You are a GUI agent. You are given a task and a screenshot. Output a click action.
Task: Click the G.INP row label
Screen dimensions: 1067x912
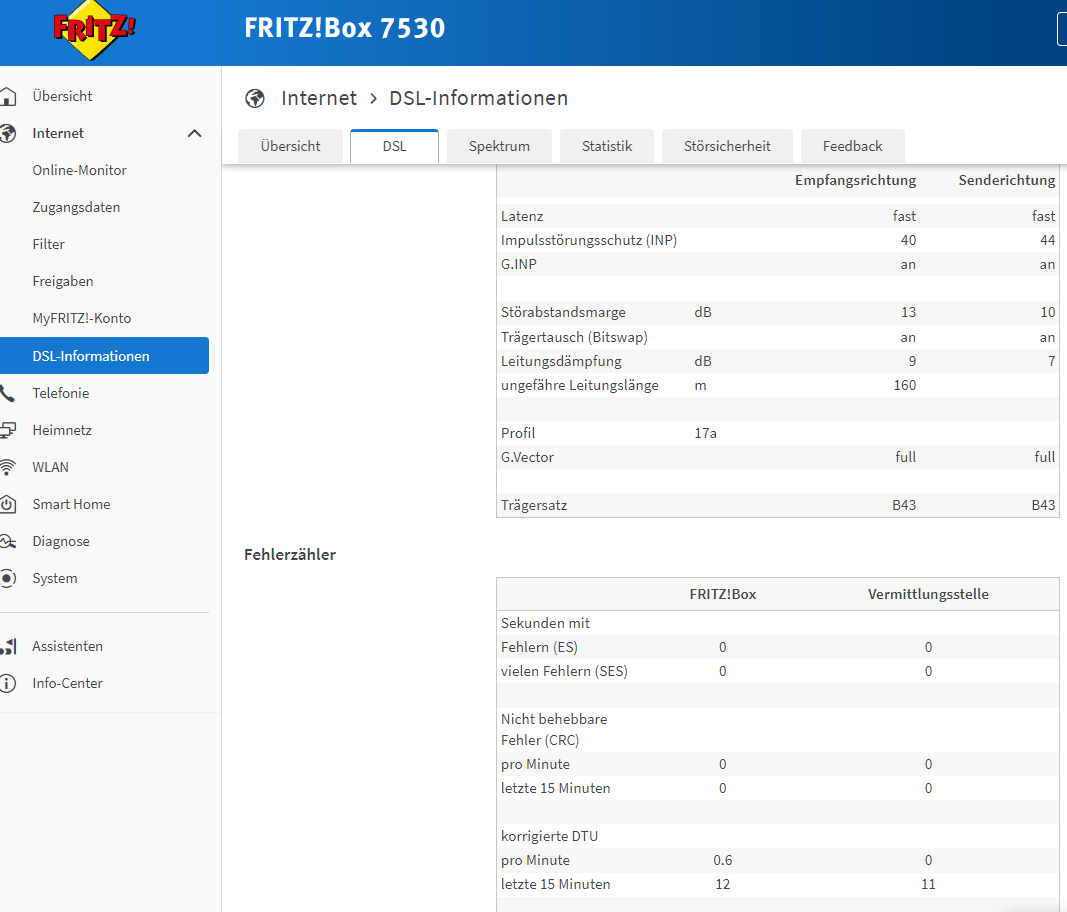519,265
